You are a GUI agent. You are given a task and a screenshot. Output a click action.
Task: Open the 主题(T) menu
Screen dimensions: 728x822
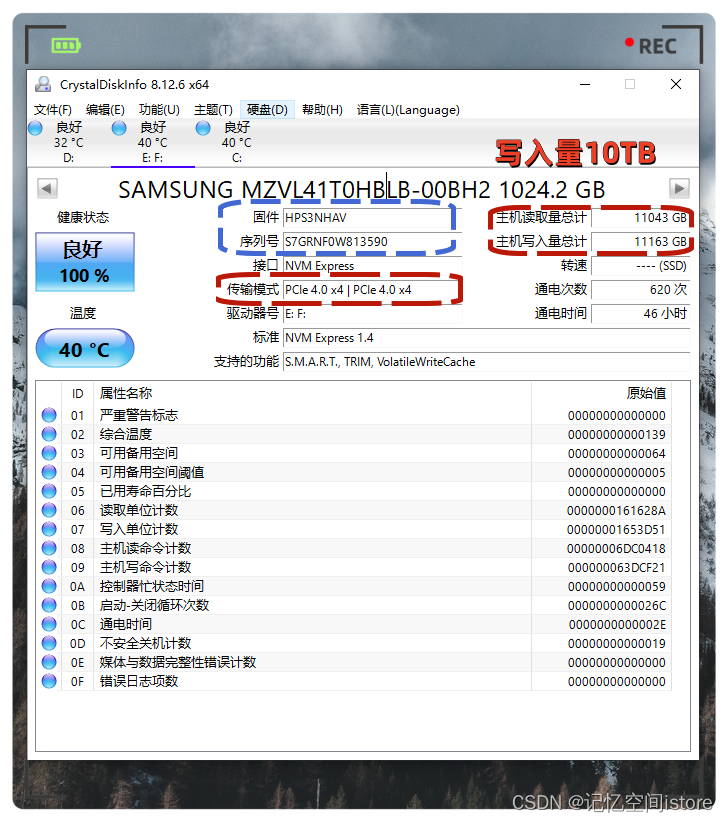213,110
